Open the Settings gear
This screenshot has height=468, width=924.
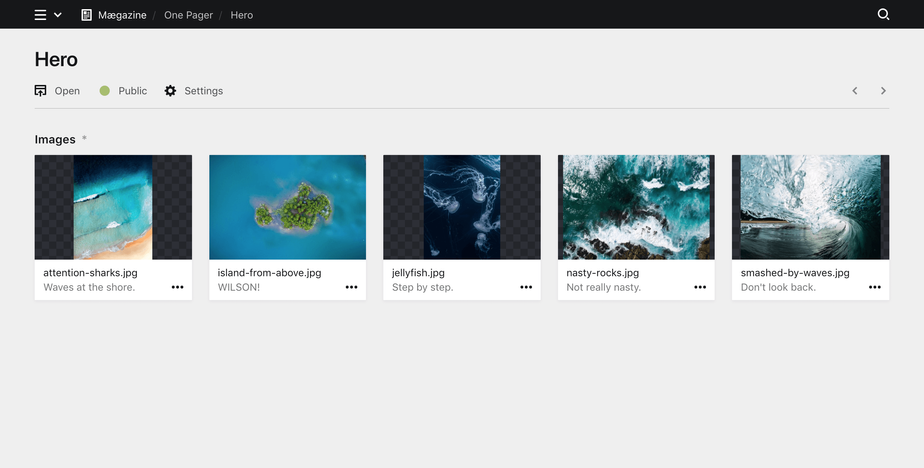pyautogui.click(x=170, y=91)
